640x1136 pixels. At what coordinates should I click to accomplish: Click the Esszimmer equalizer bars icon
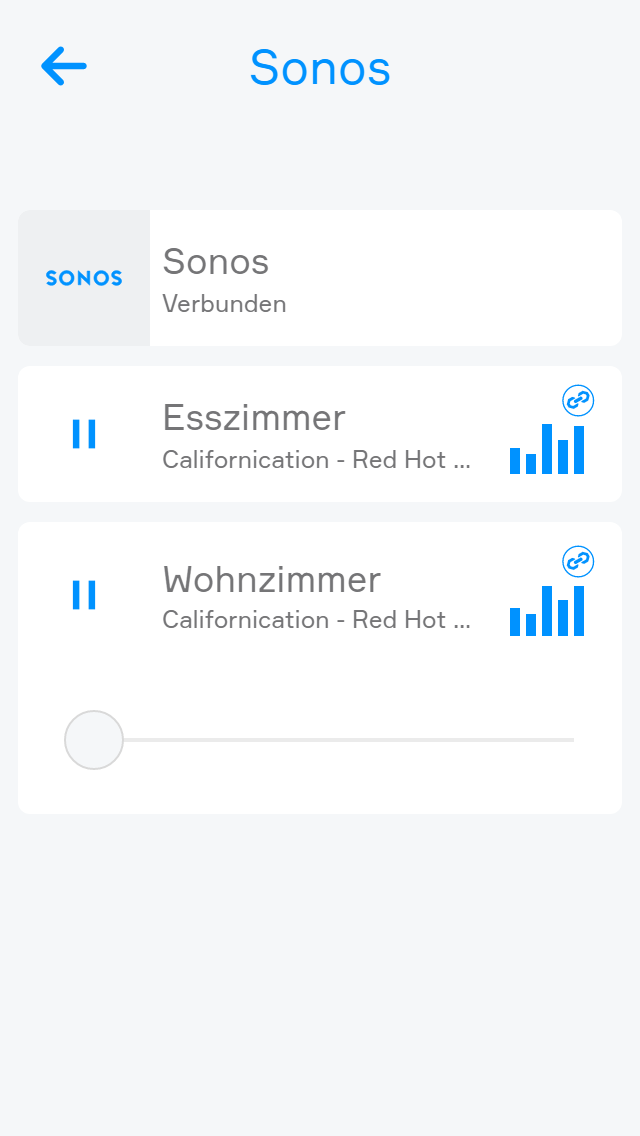pyautogui.click(x=546, y=449)
